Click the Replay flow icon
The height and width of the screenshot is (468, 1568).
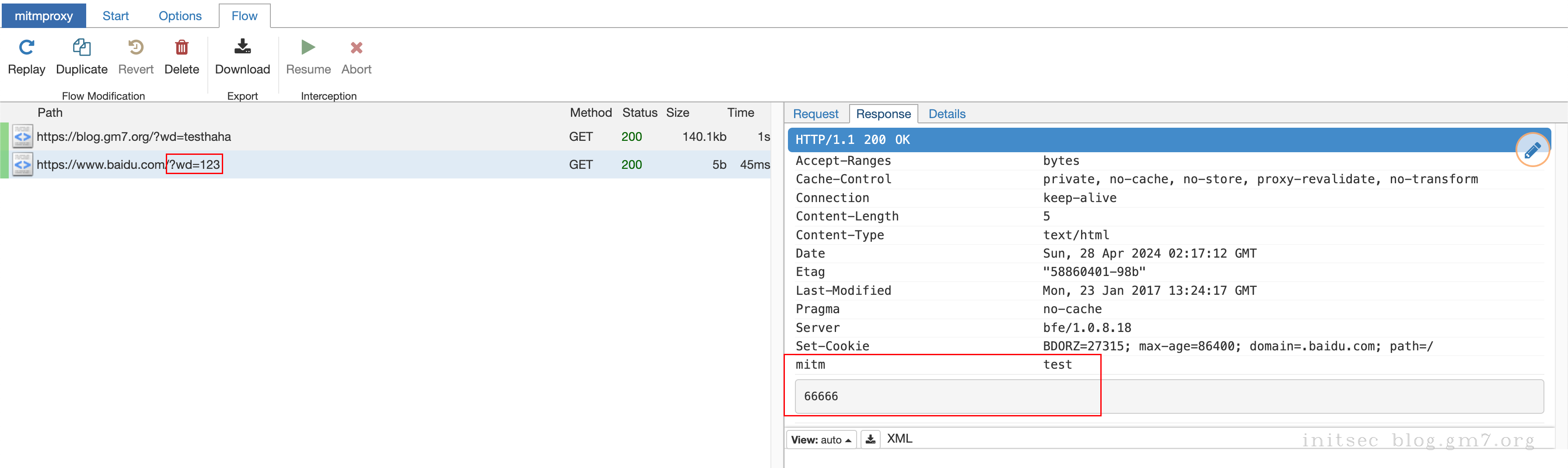(26, 48)
